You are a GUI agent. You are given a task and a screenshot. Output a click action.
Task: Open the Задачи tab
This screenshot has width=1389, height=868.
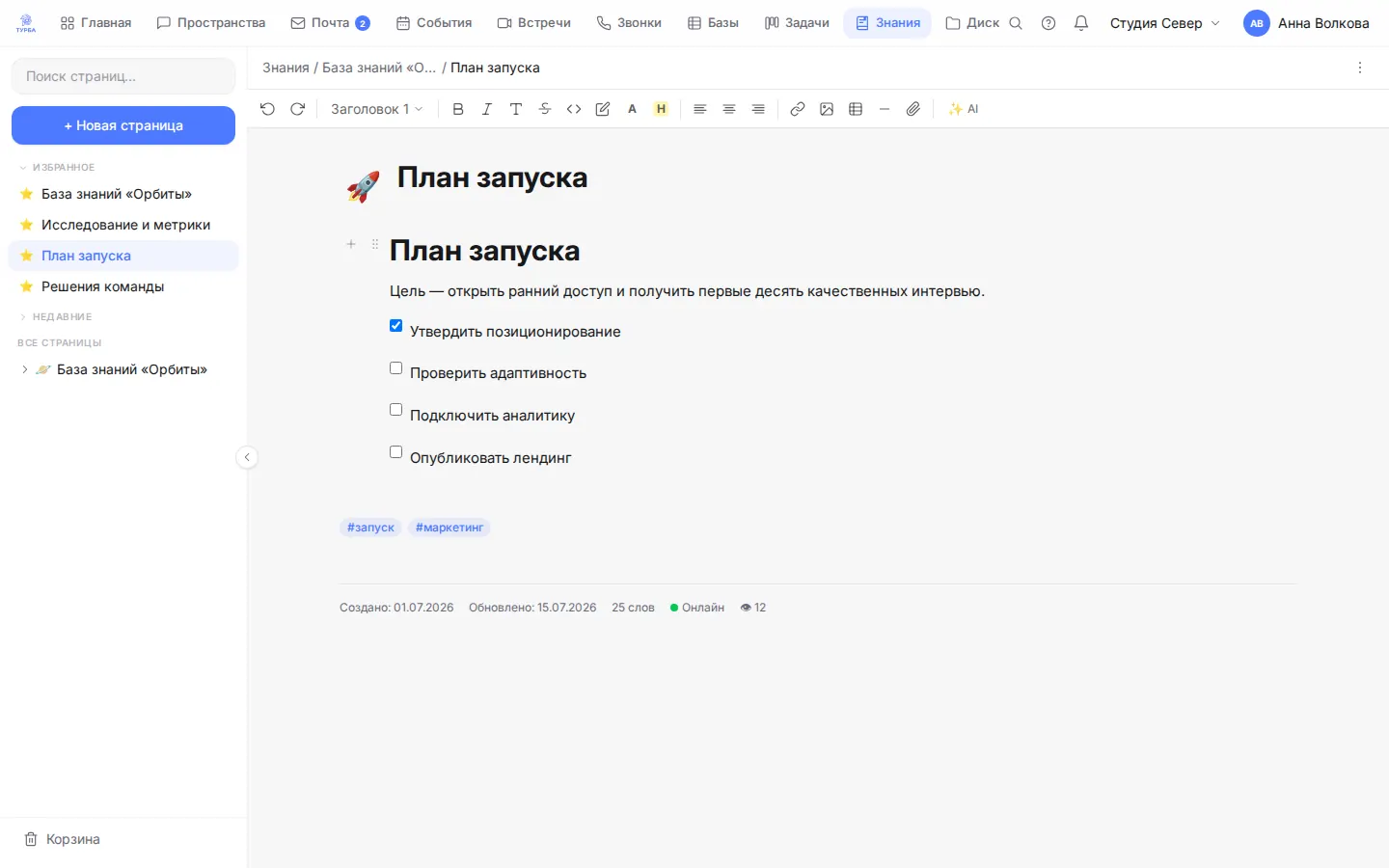pos(797,23)
